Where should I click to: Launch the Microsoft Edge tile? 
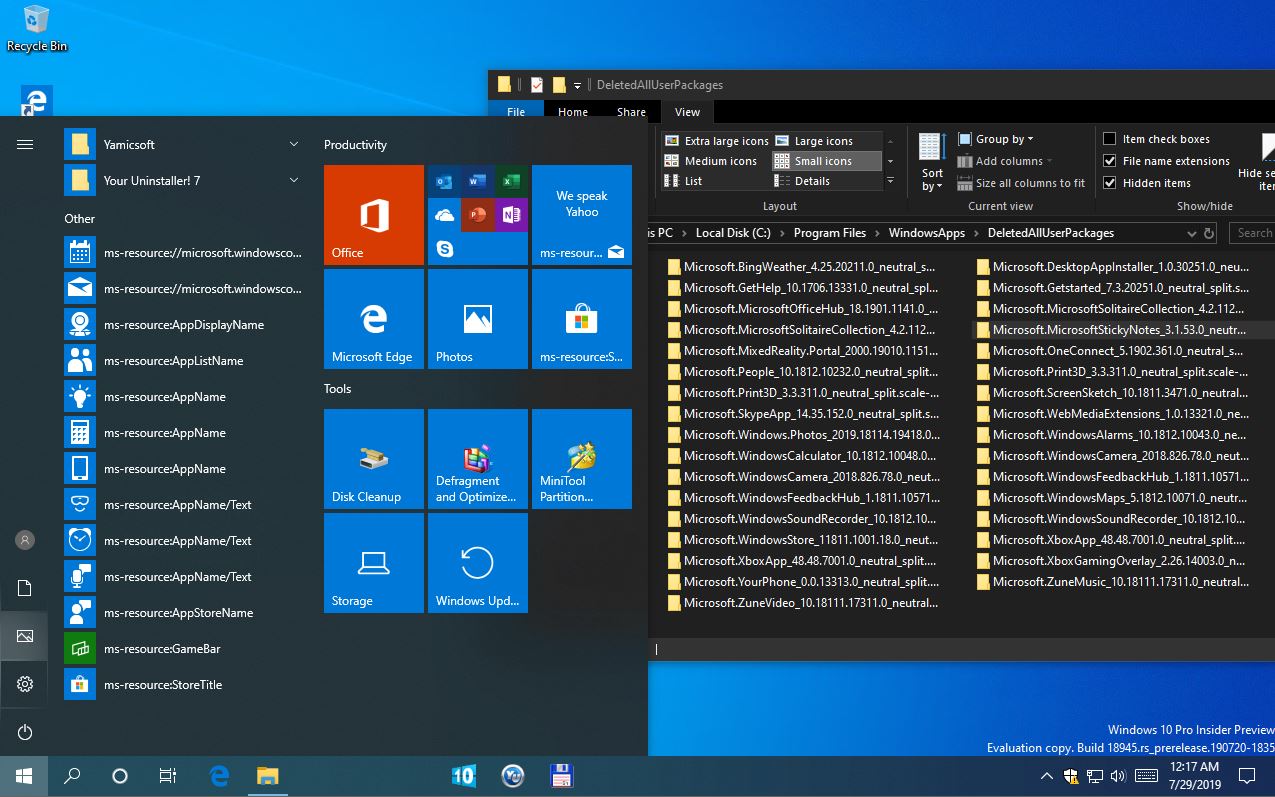point(374,319)
